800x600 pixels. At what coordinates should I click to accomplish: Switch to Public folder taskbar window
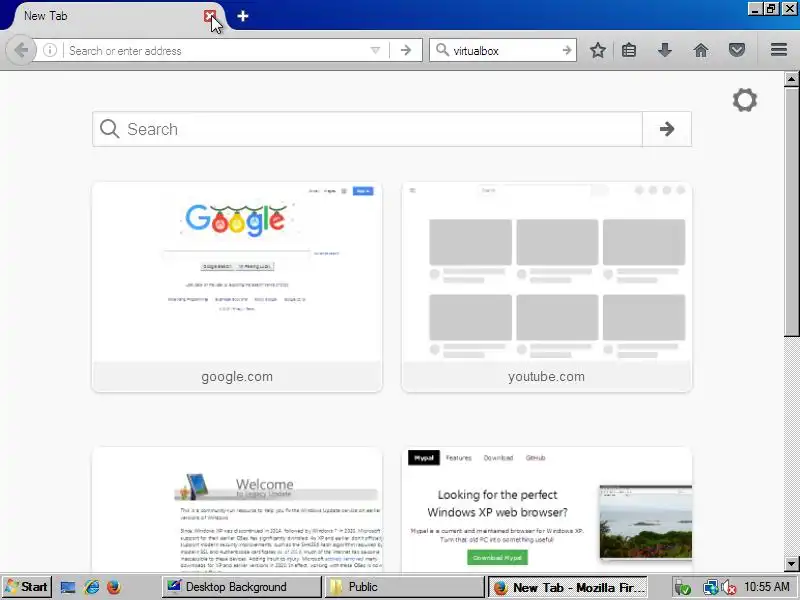pos(404,587)
